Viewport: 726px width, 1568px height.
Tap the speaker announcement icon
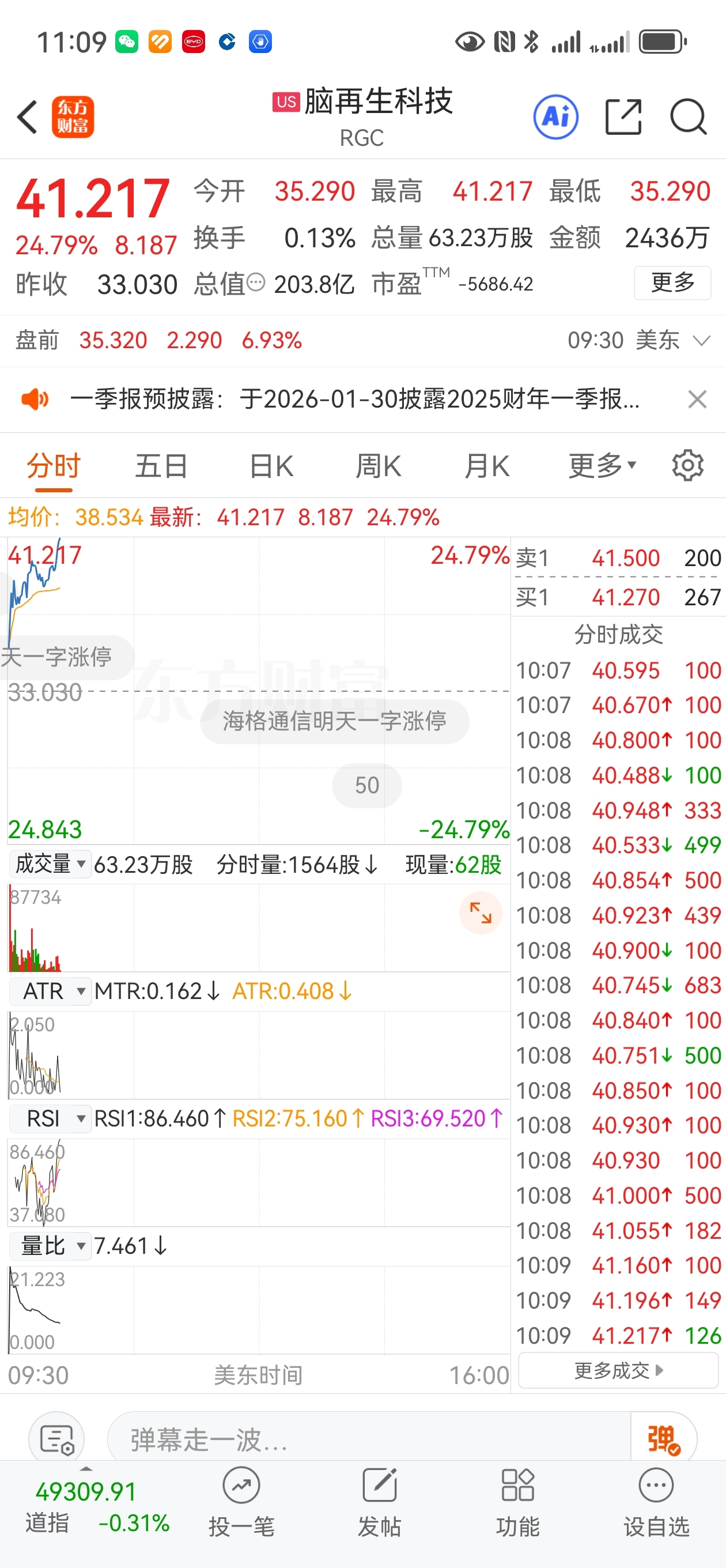coord(35,399)
